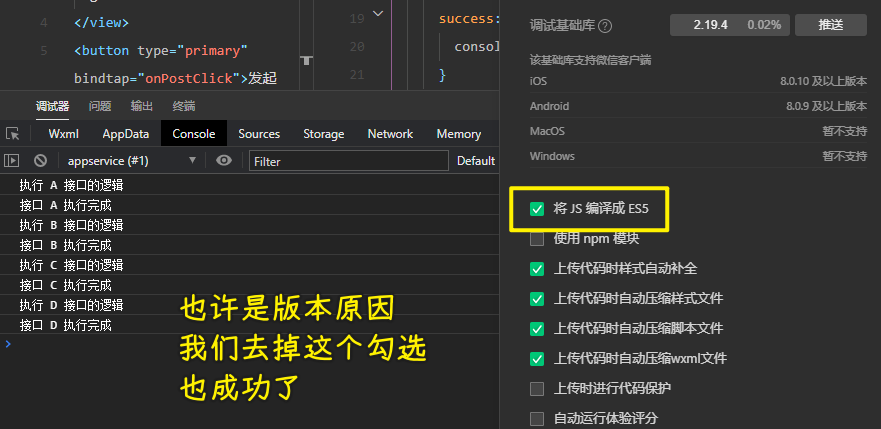Click the Windows 暂不支持 row
The height and width of the screenshot is (429, 881).
(x=698, y=156)
